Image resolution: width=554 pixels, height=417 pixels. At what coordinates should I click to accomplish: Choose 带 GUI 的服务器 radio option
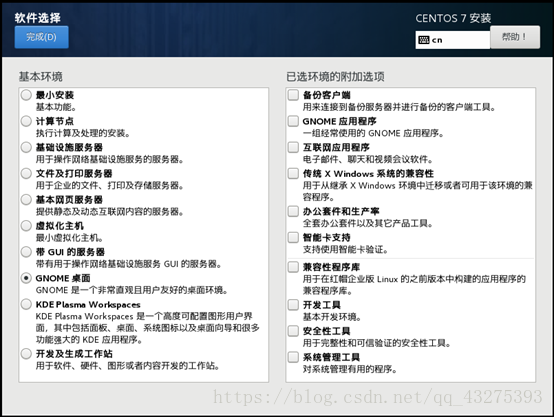click(26, 252)
